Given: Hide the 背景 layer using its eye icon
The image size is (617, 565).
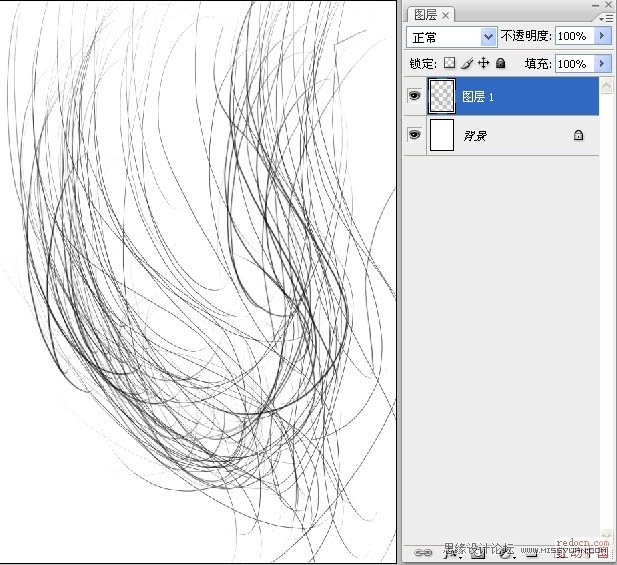Looking at the screenshot, I should [x=414, y=135].
